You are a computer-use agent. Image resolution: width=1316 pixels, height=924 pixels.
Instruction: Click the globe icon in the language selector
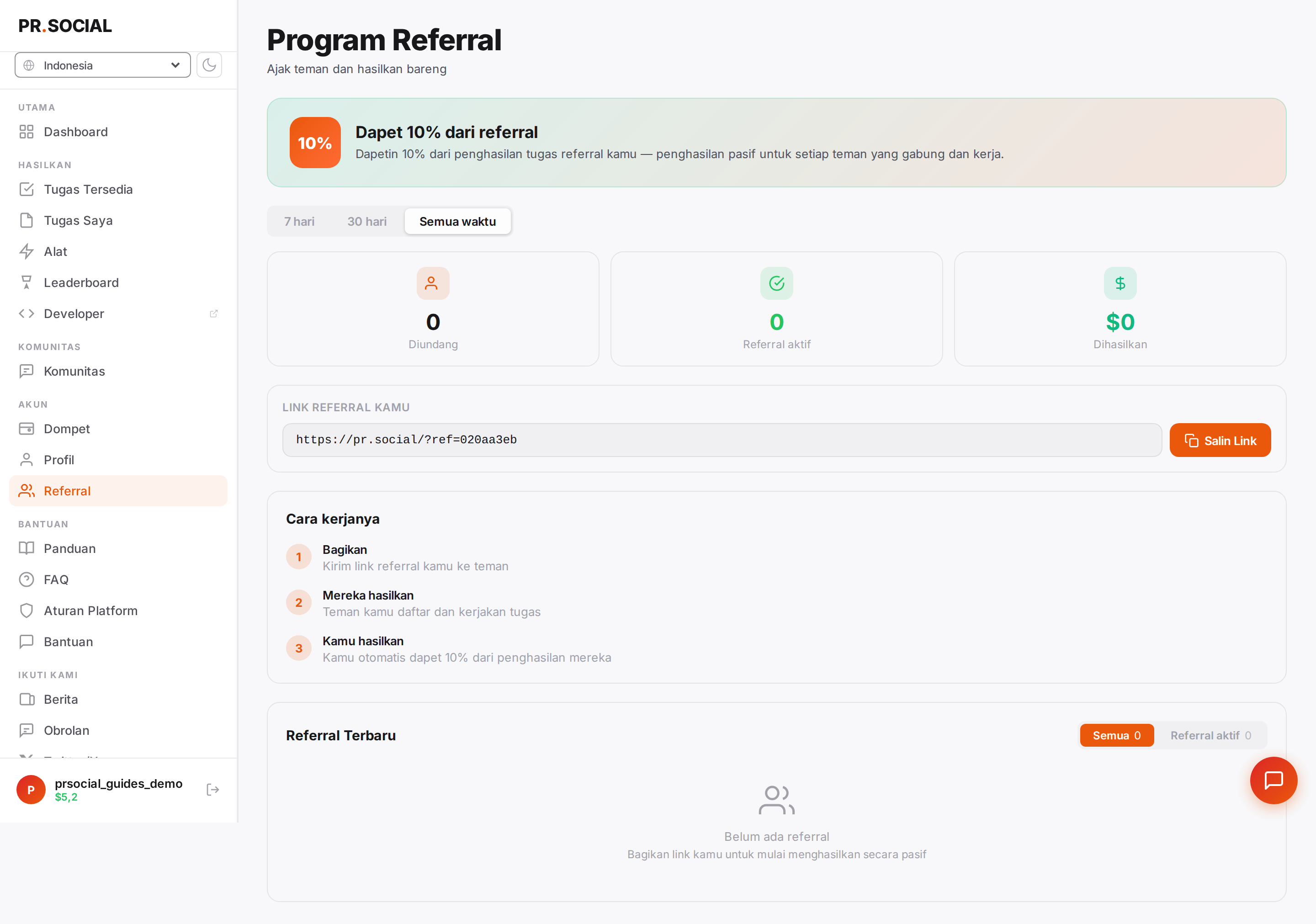29,65
